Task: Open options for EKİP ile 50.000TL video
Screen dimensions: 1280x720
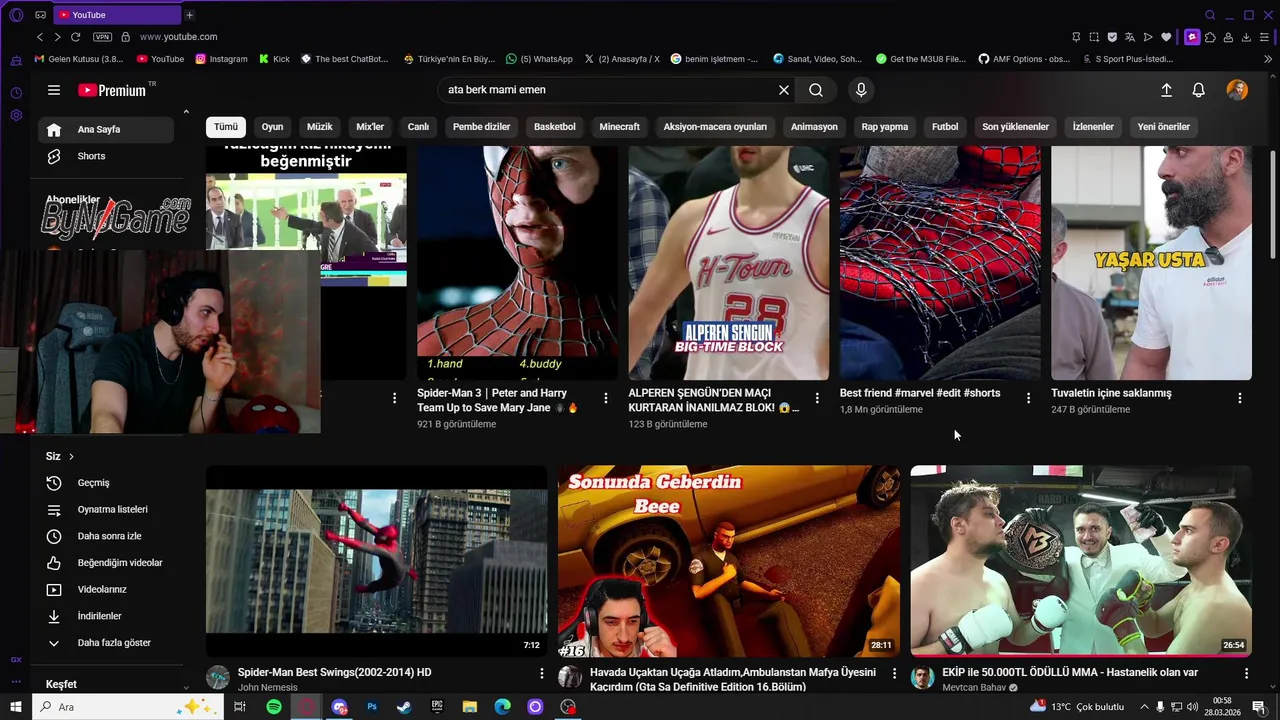Action: (x=1246, y=674)
